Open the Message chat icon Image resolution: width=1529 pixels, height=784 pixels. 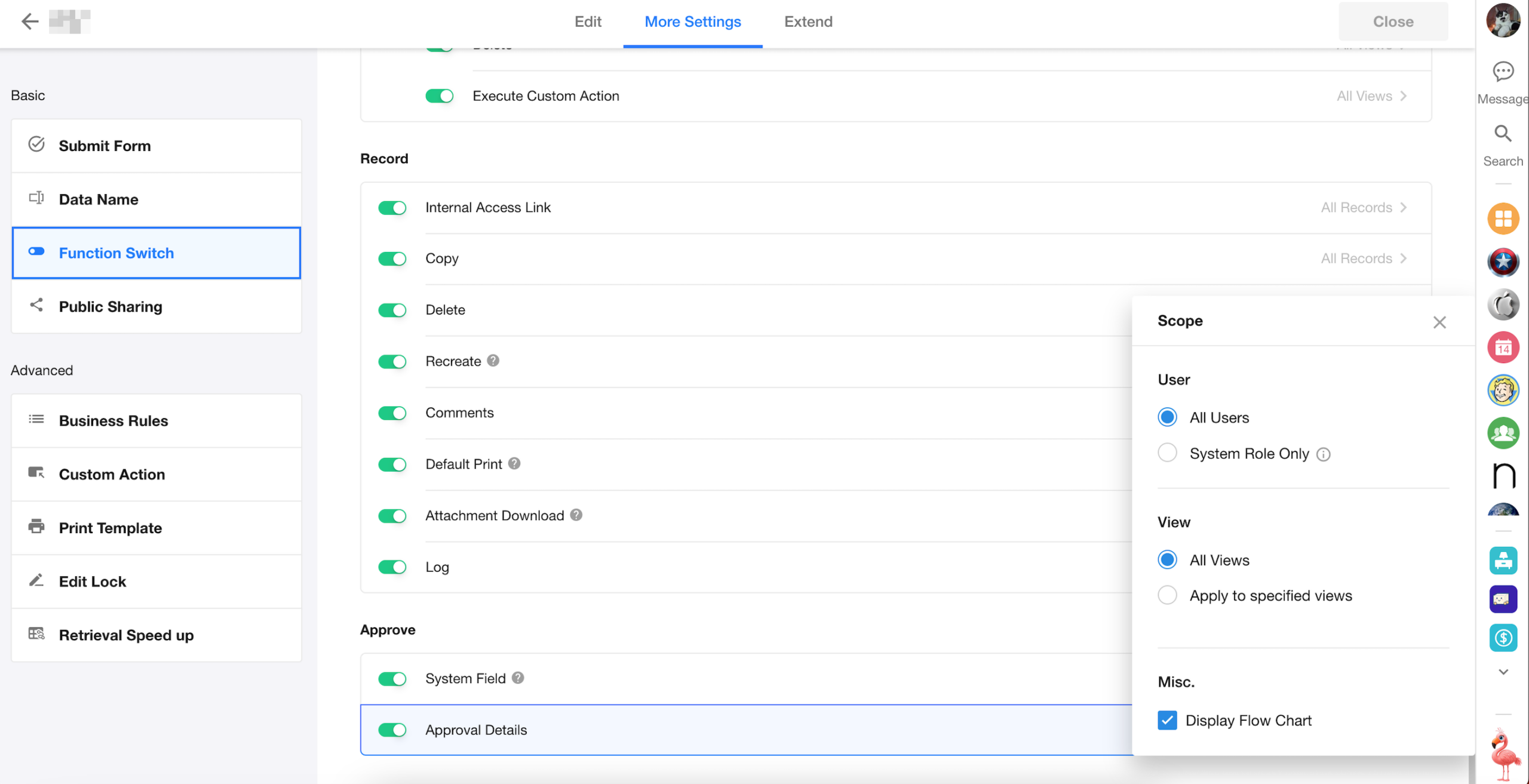1503,72
